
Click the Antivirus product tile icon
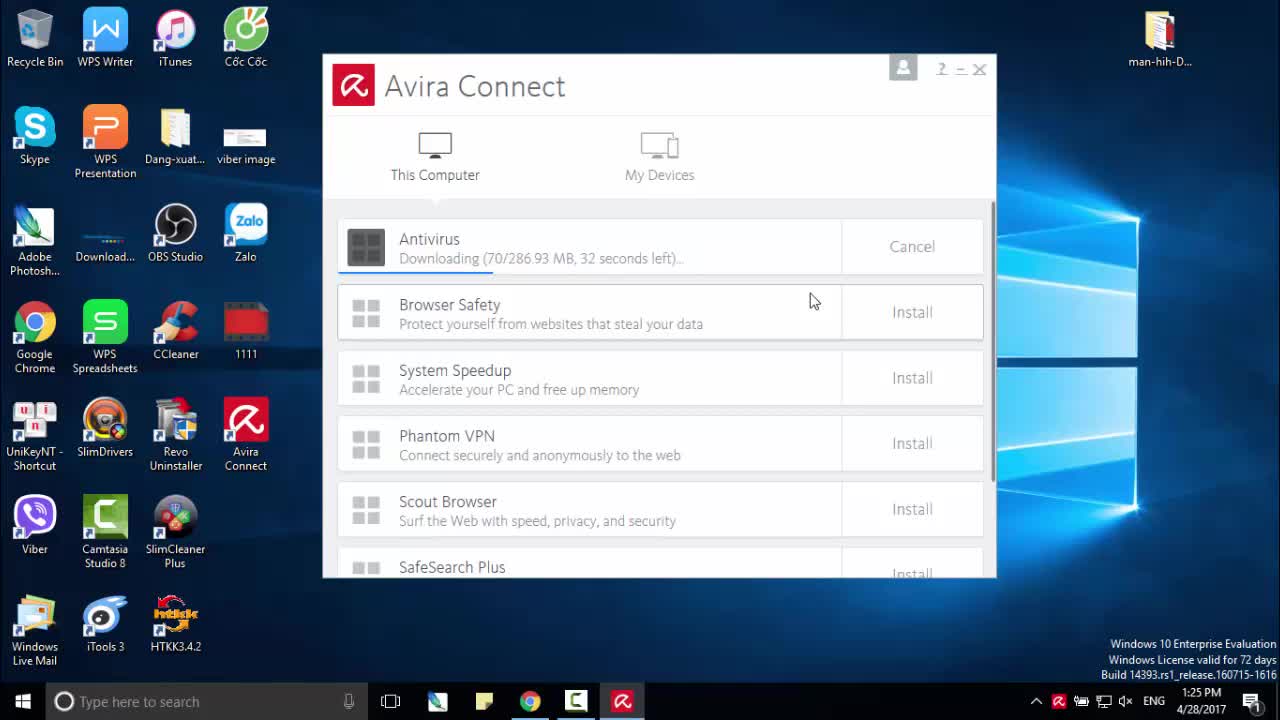click(366, 247)
